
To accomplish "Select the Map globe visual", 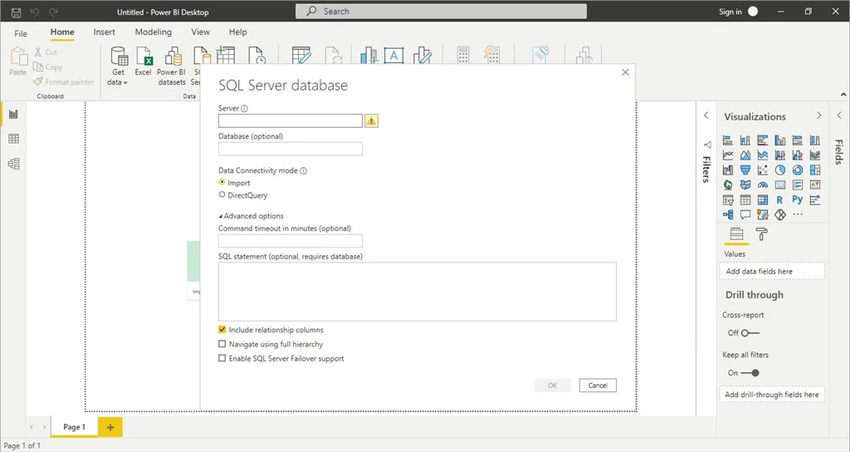I will [x=728, y=185].
